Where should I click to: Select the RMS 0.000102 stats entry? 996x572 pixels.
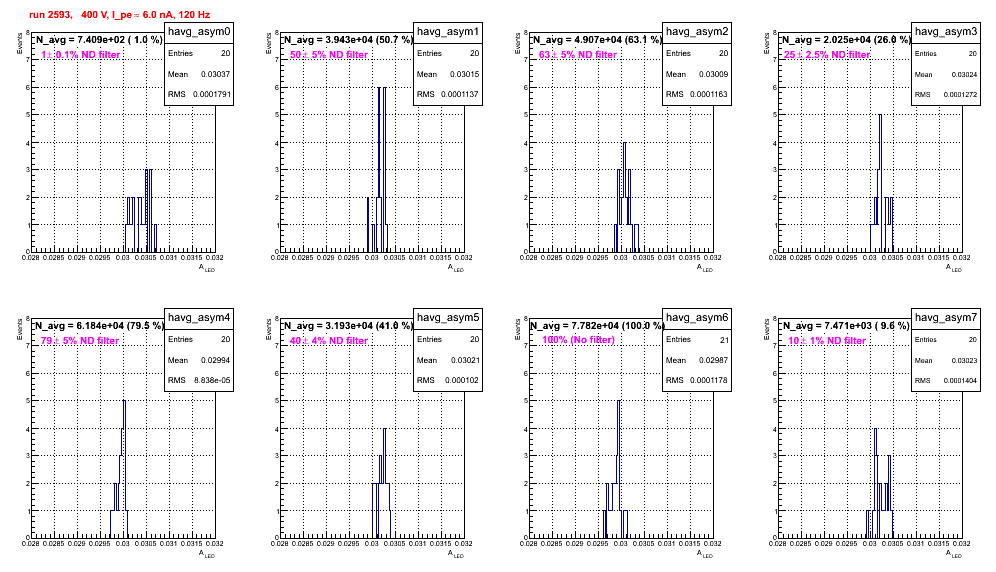448,380
